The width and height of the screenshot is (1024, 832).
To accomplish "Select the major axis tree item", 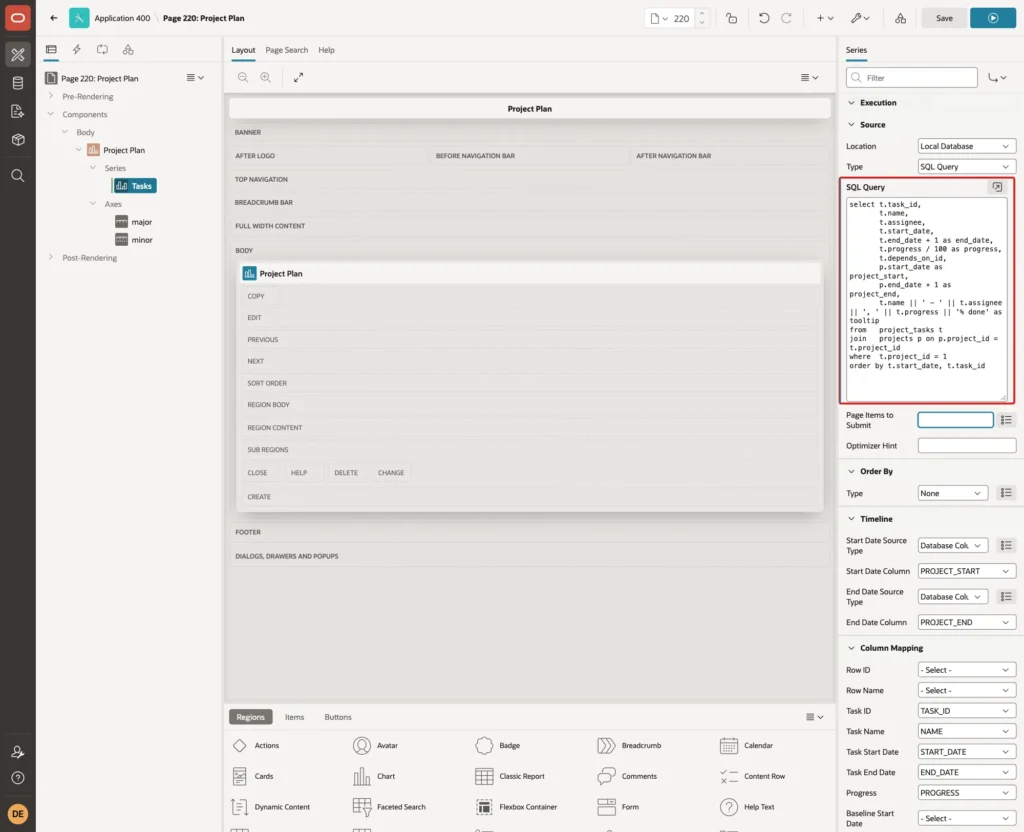I will pyautogui.click(x=134, y=222).
